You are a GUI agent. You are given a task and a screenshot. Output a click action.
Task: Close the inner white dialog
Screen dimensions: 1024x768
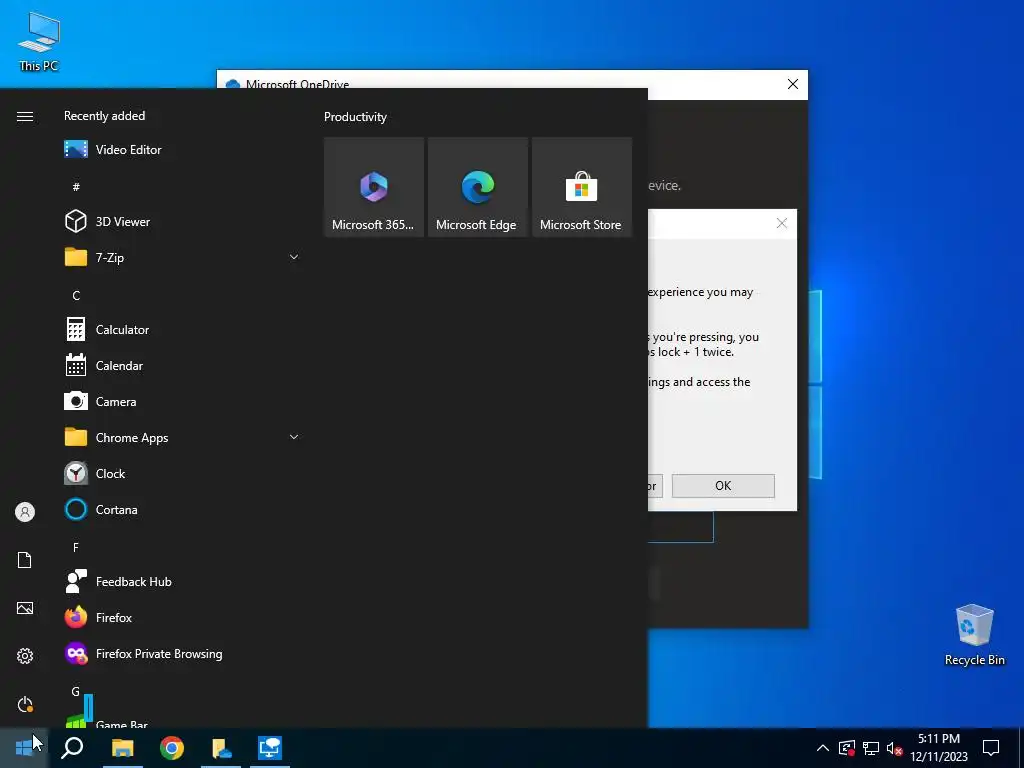782,223
